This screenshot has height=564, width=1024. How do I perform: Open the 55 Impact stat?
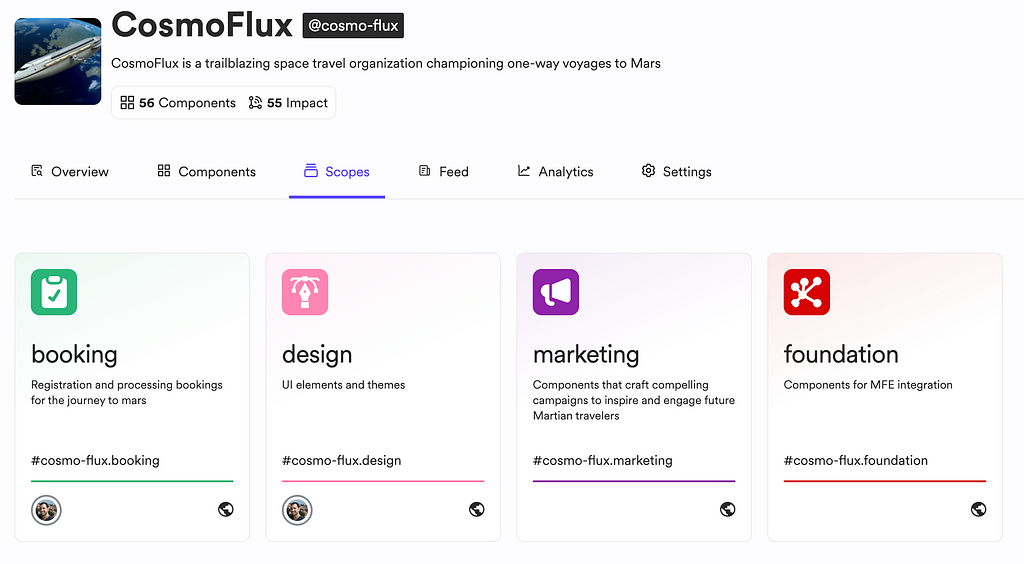click(288, 102)
